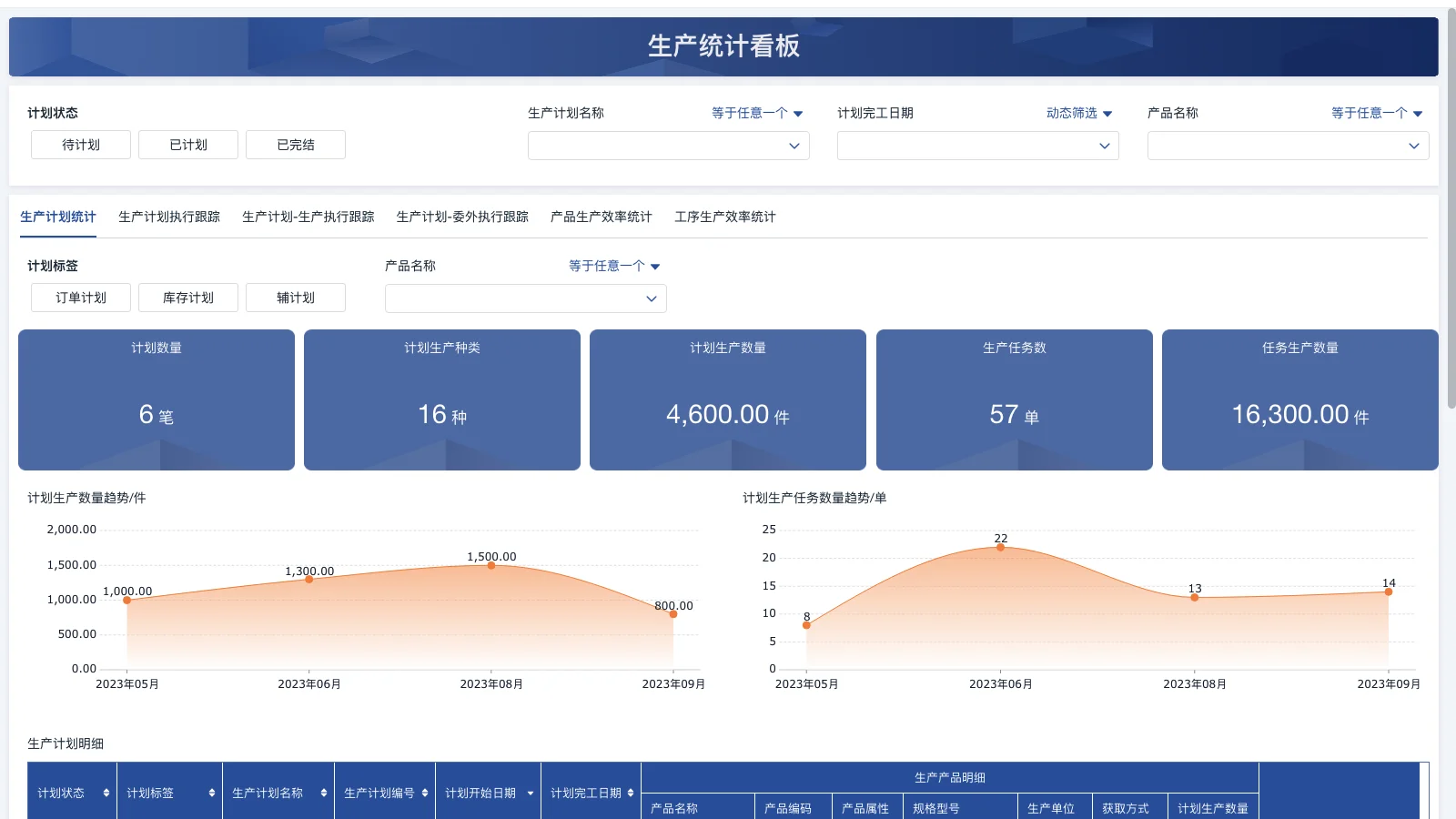Sort the table by 生产计划名称 column
The height and width of the screenshot is (819, 1456).
[326, 792]
